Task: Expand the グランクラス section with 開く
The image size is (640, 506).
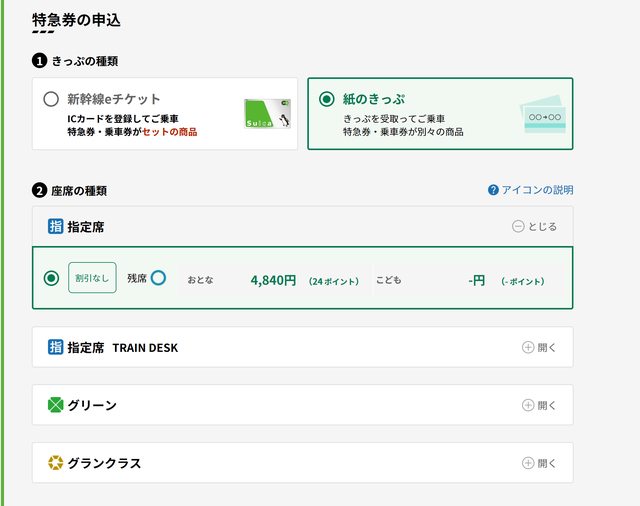Action: click(539, 463)
